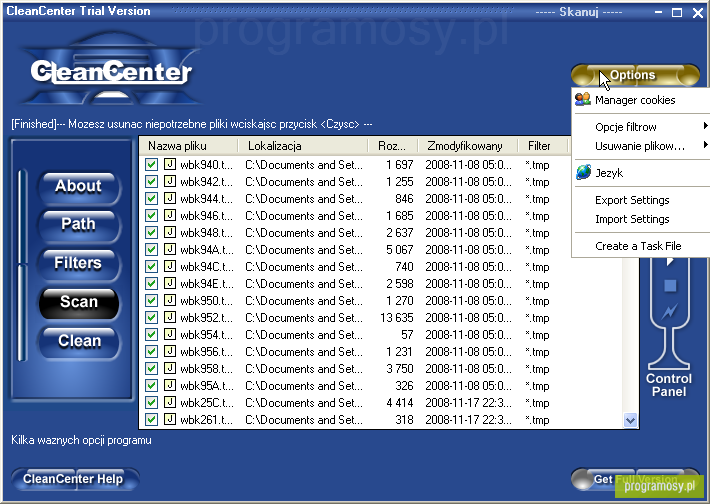Click the file icon of wbk94E row
Image resolution: width=710 pixels, height=504 pixels.
tap(170, 283)
